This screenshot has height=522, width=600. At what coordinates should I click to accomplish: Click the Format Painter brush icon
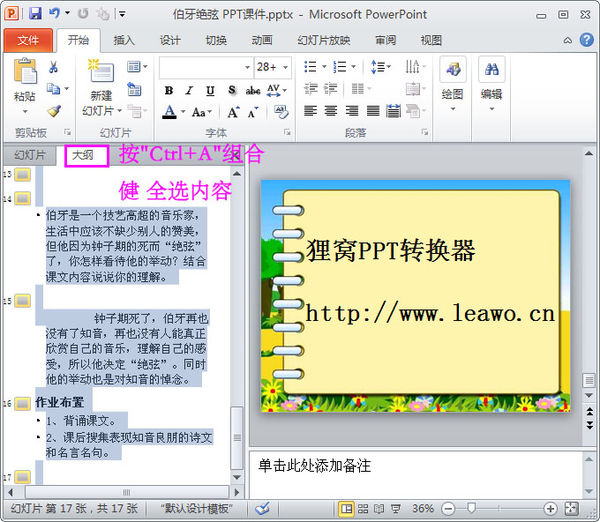point(53,112)
